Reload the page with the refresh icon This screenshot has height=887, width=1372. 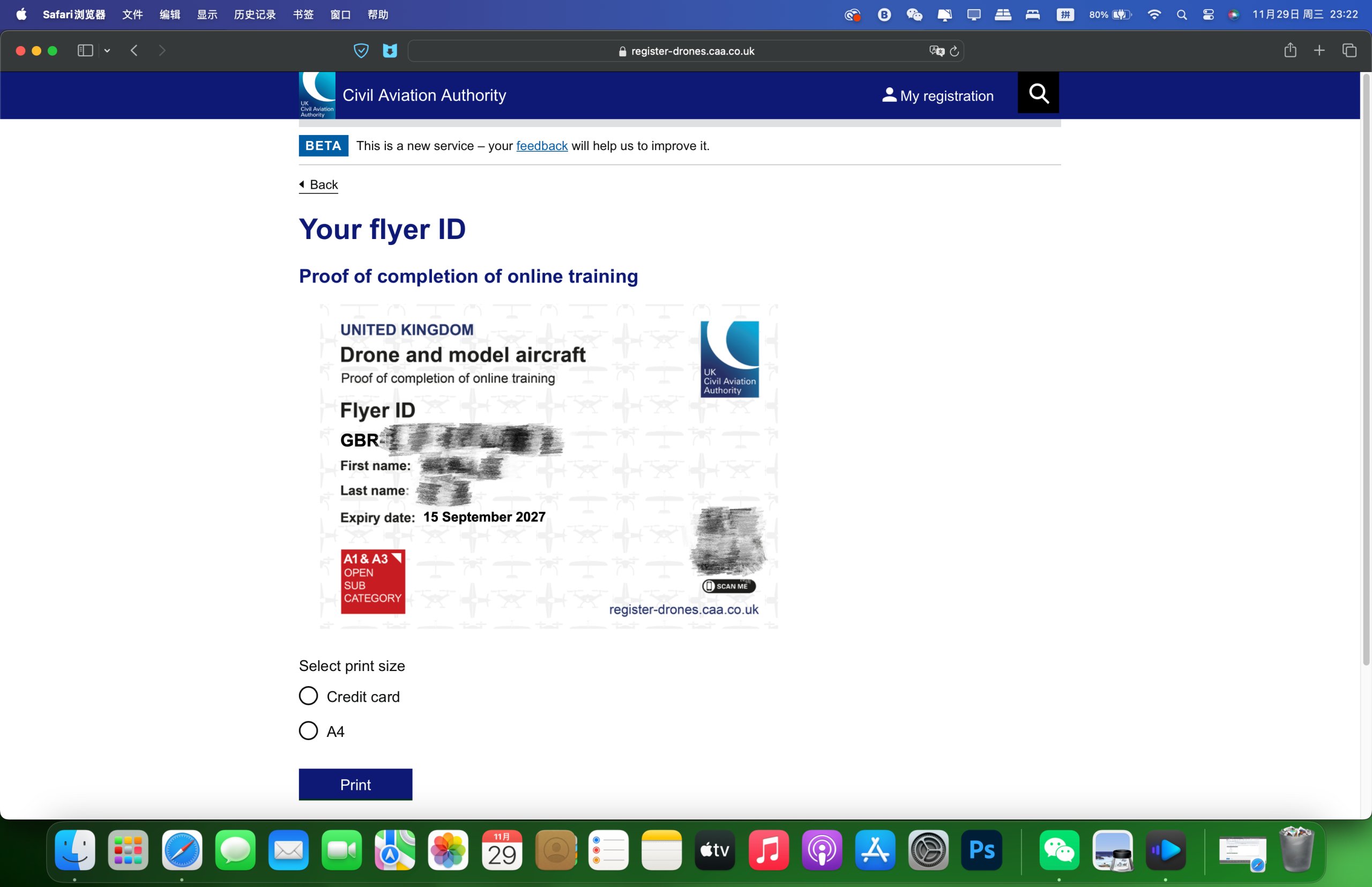955,51
